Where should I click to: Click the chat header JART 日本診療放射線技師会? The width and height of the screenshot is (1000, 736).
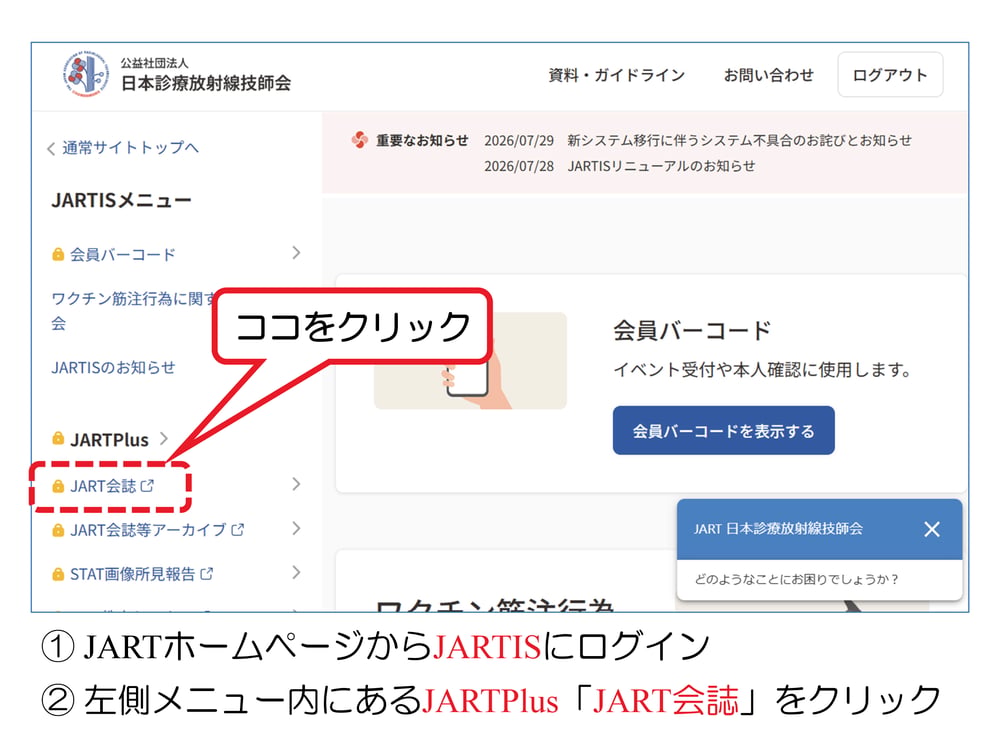(778, 529)
